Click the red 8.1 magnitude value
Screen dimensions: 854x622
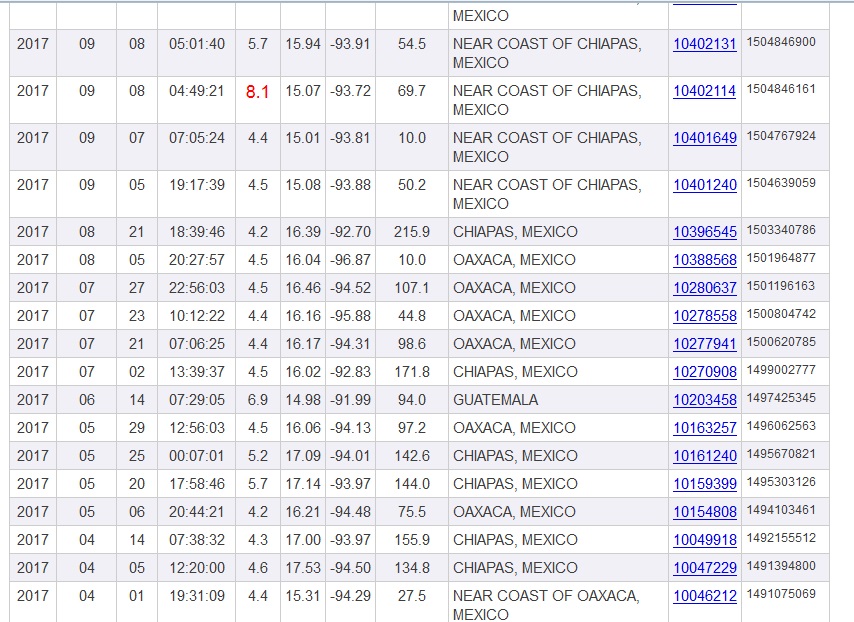pyautogui.click(x=257, y=92)
